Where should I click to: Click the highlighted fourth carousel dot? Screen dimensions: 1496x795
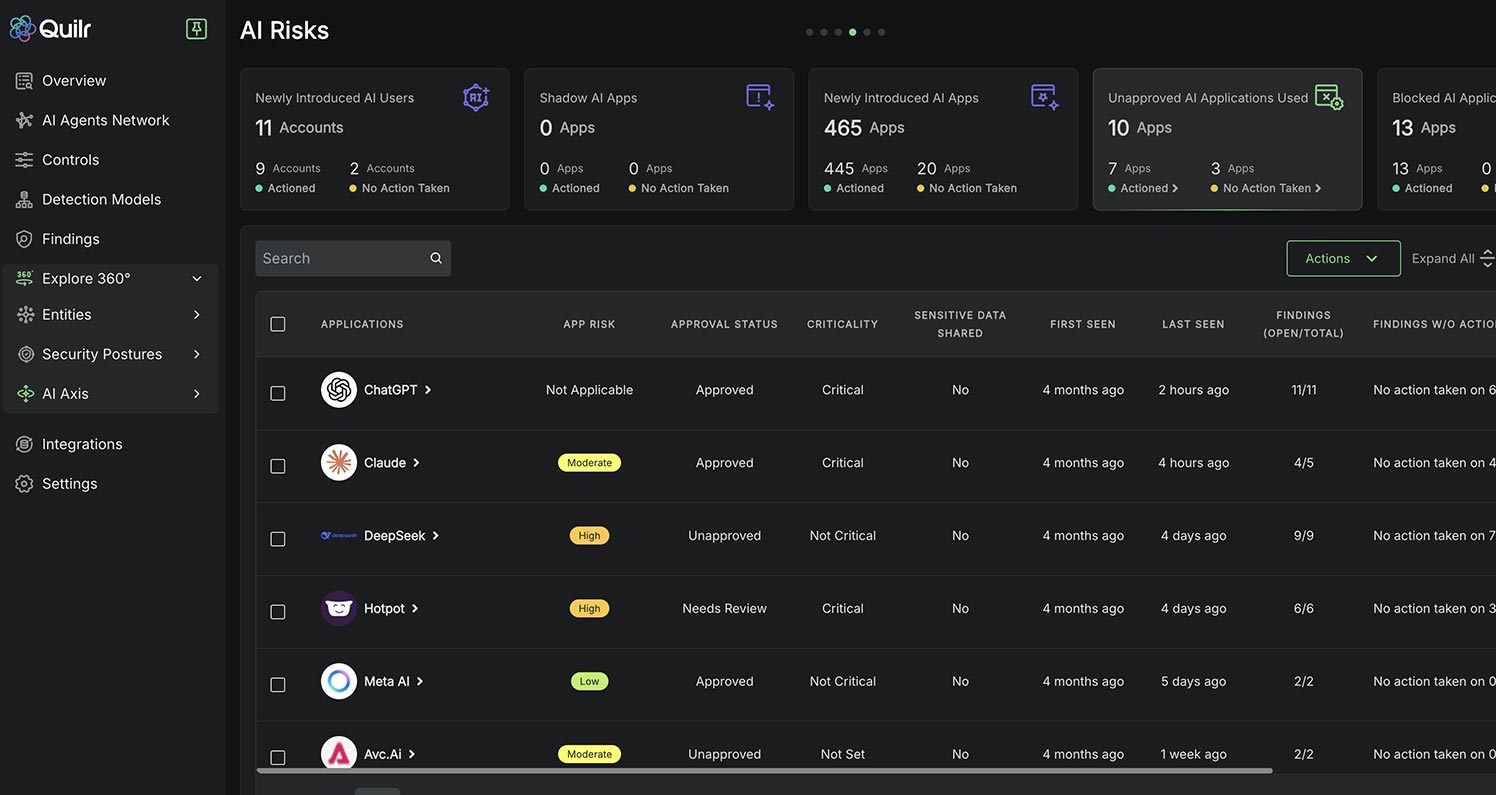852,32
